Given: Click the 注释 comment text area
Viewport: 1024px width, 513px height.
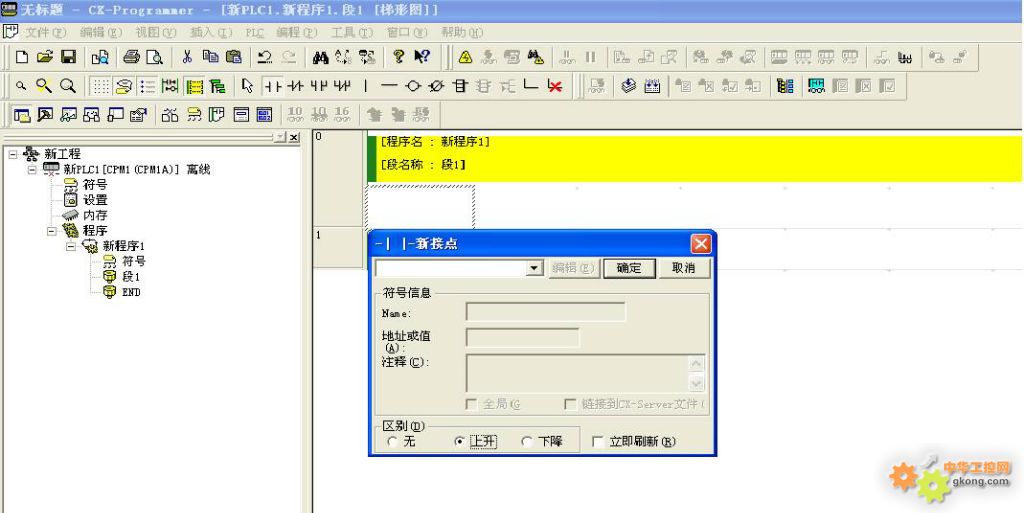Looking at the screenshot, I should click(578, 373).
